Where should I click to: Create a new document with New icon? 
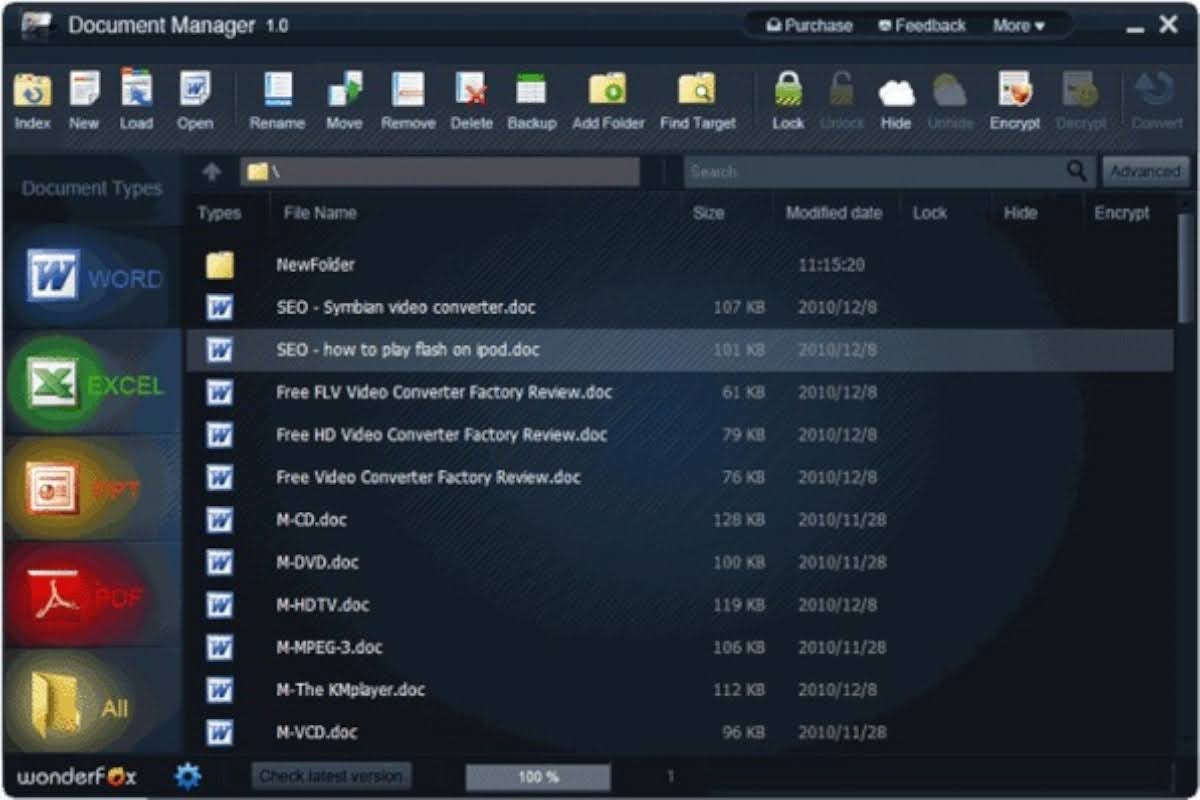point(84,90)
